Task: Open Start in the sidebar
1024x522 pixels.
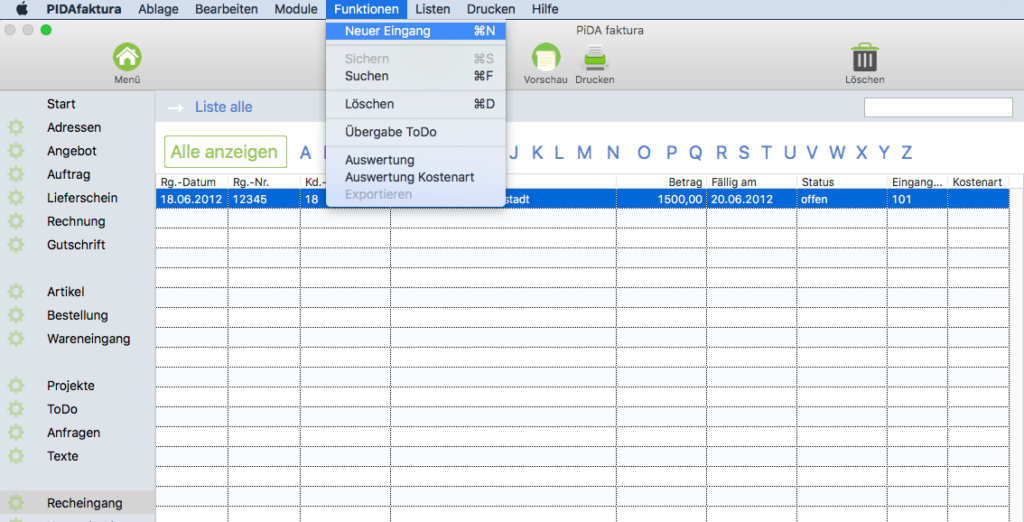Action: [x=61, y=104]
